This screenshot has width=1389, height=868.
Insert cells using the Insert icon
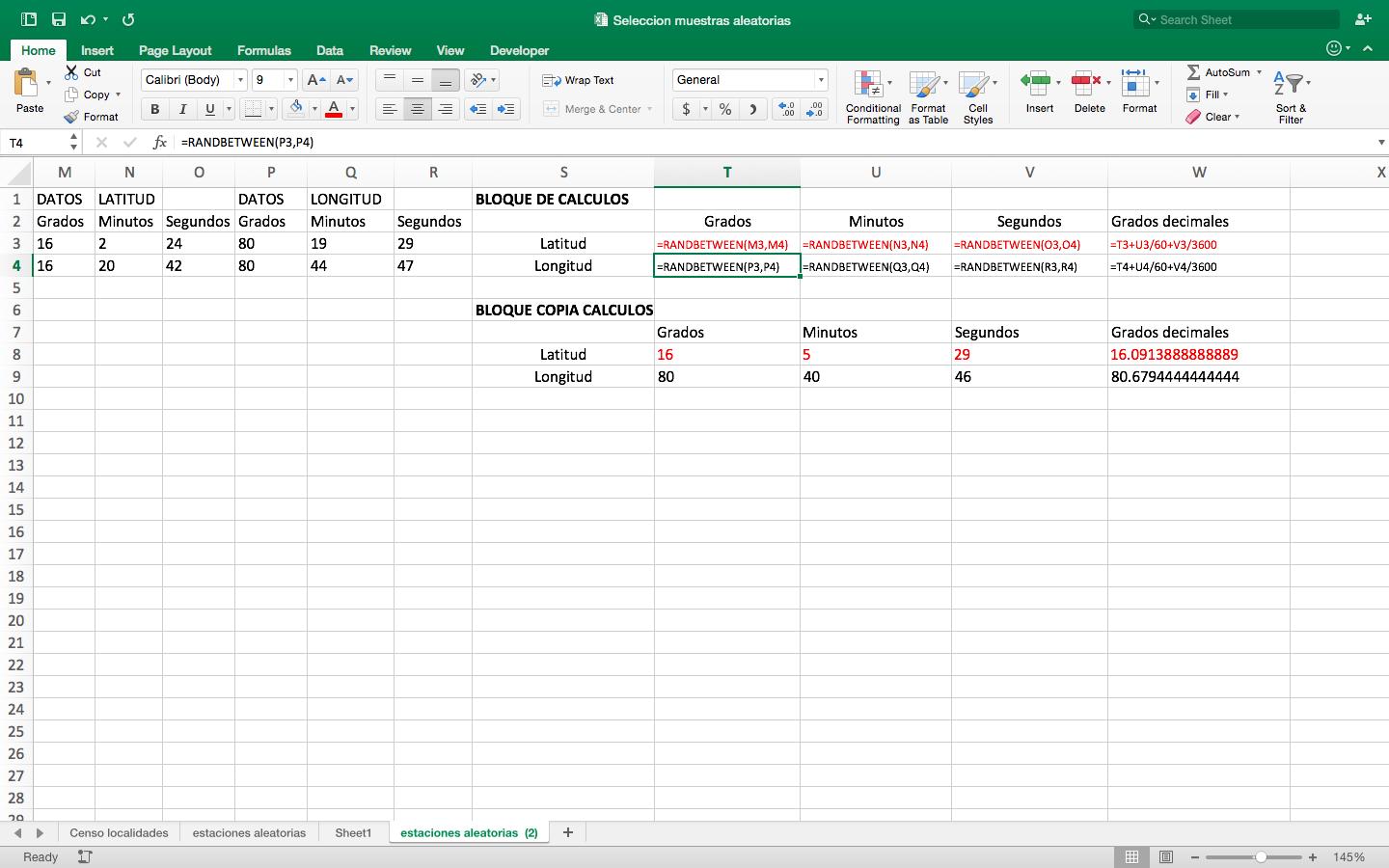click(x=1037, y=83)
